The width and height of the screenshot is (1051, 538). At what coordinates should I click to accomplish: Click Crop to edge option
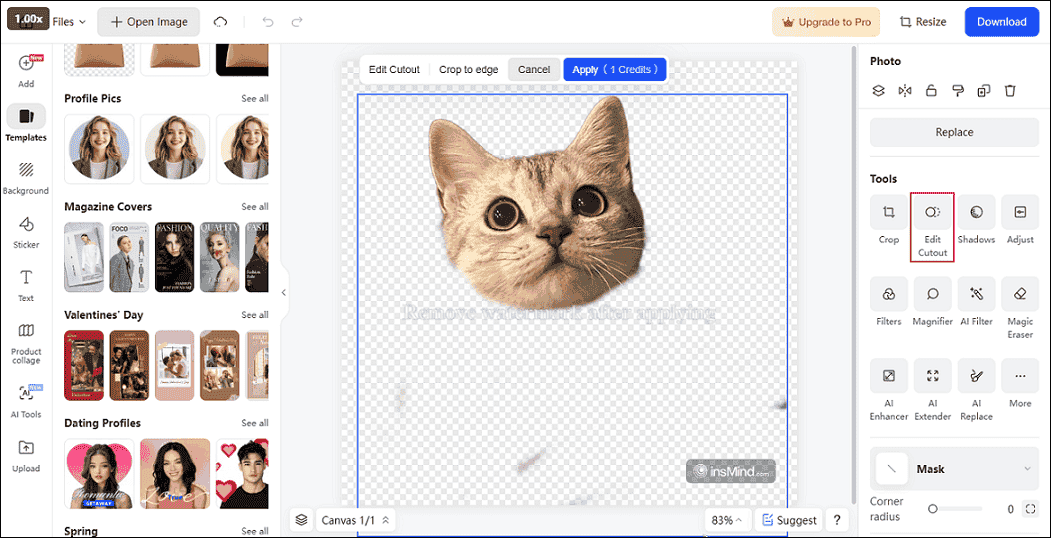469,70
